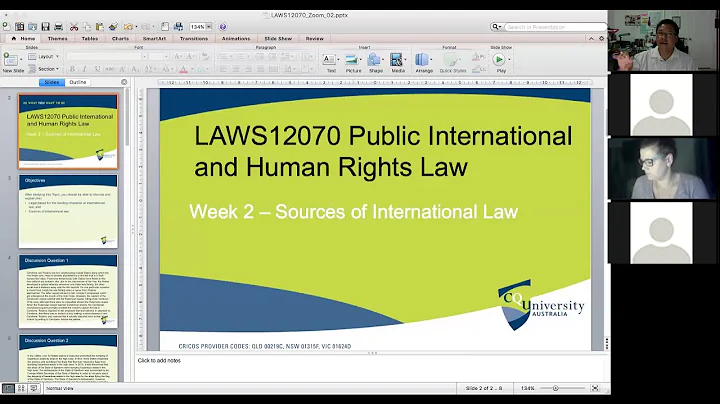Open the Tables ribbon tab
The height and width of the screenshot is (404, 720).
point(90,39)
